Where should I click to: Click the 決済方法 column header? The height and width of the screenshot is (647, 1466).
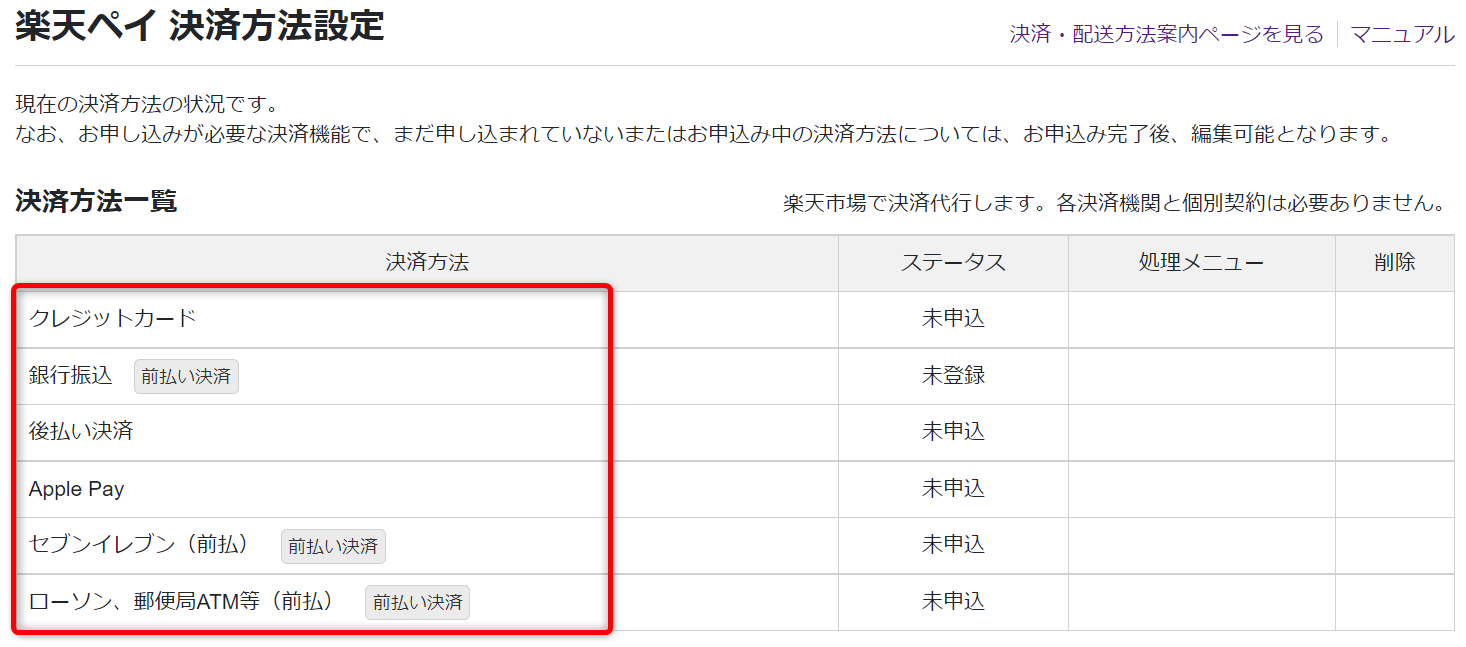[427, 263]
